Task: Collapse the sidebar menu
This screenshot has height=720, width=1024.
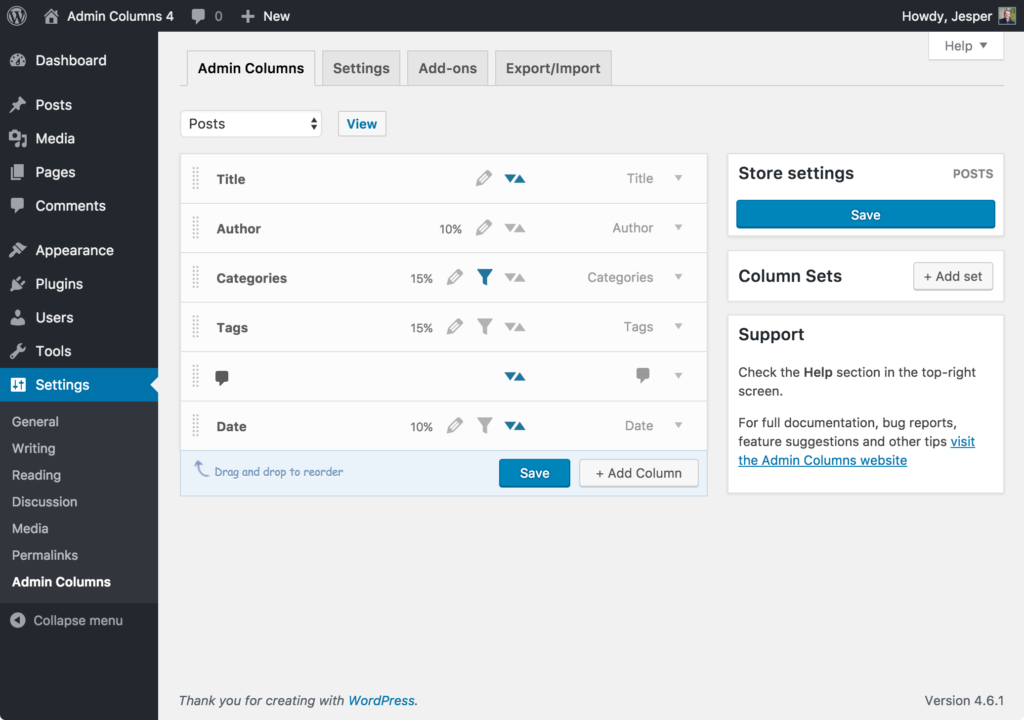Action: point(67,621)
